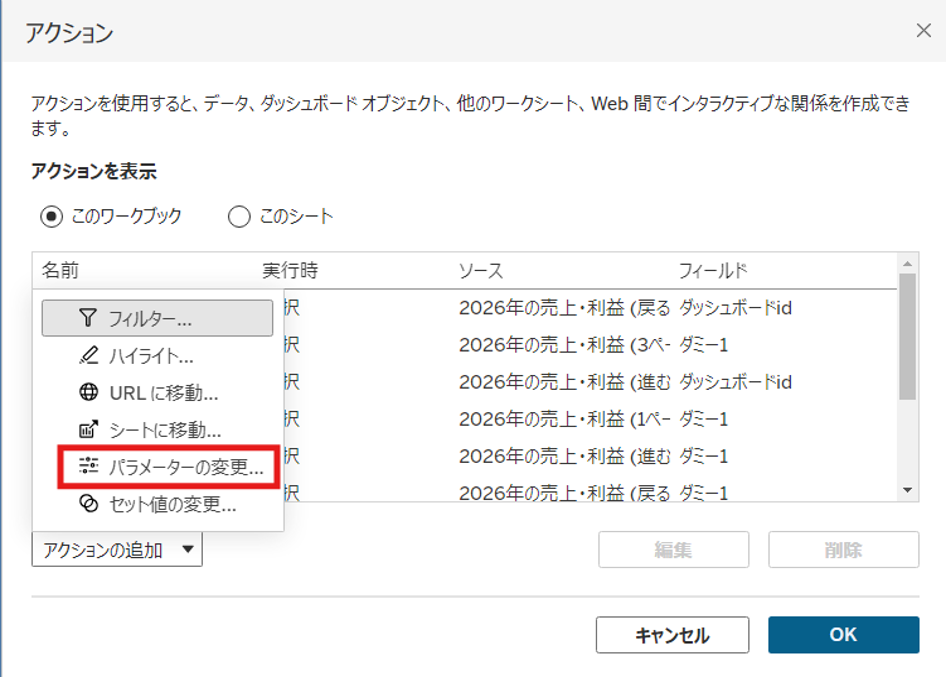The width and height of the screenshot is (946, 677).
Task: Click the actions list scrollbar thumb
Action: click(x=907, y=337)
